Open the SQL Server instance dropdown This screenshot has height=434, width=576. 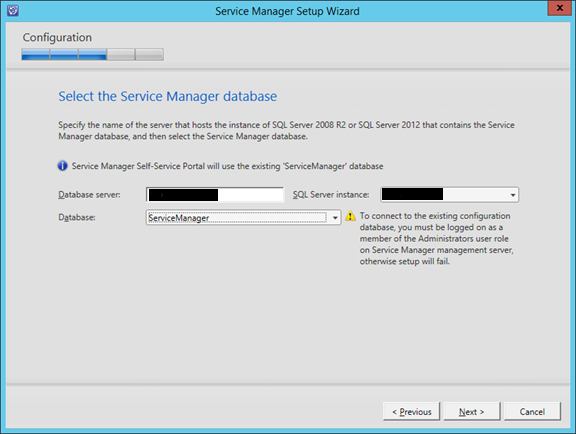[x=513, y=195]
